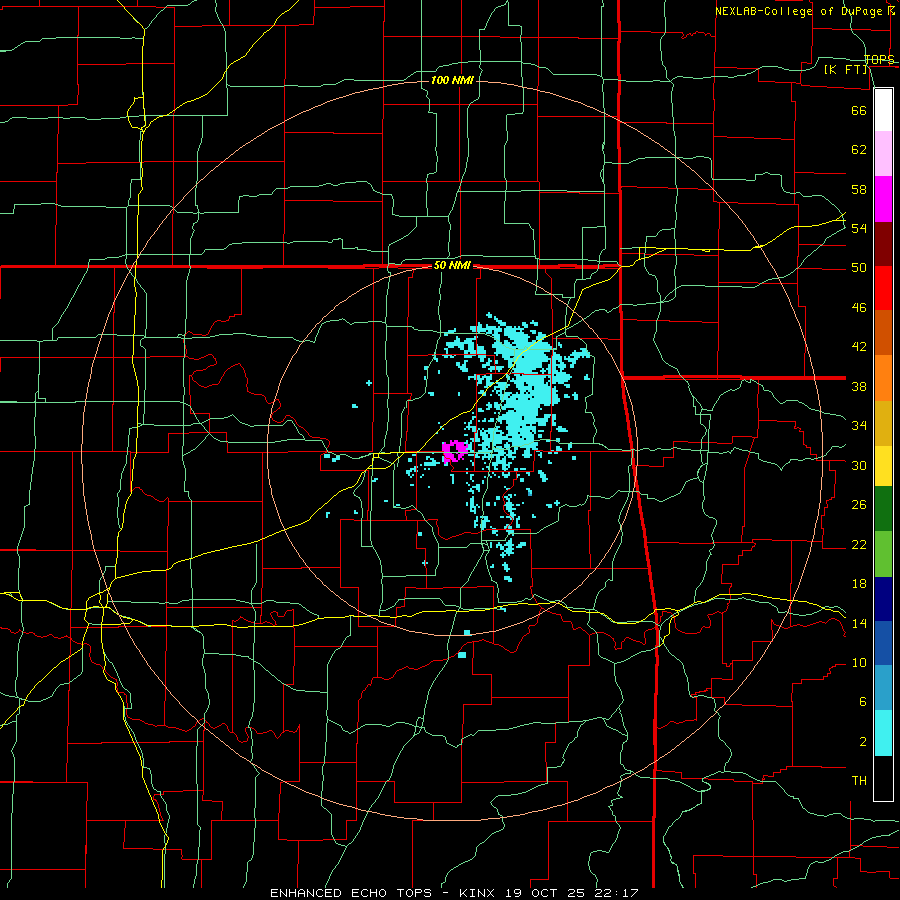Screen dimensions: 900x900
Task: Click the dark green swatch near 26
Action: [883, 509]
